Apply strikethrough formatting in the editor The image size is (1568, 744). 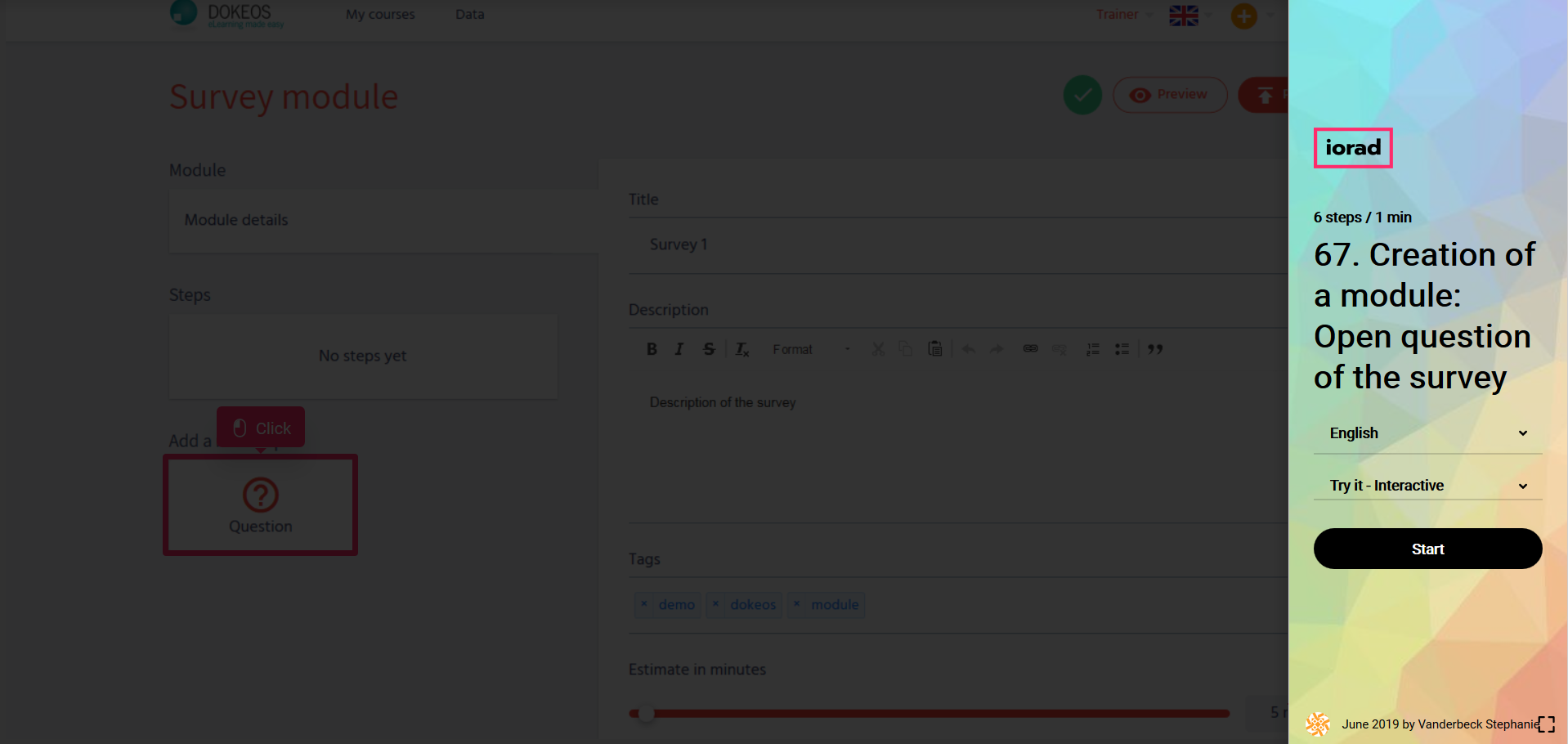(709, 349)
